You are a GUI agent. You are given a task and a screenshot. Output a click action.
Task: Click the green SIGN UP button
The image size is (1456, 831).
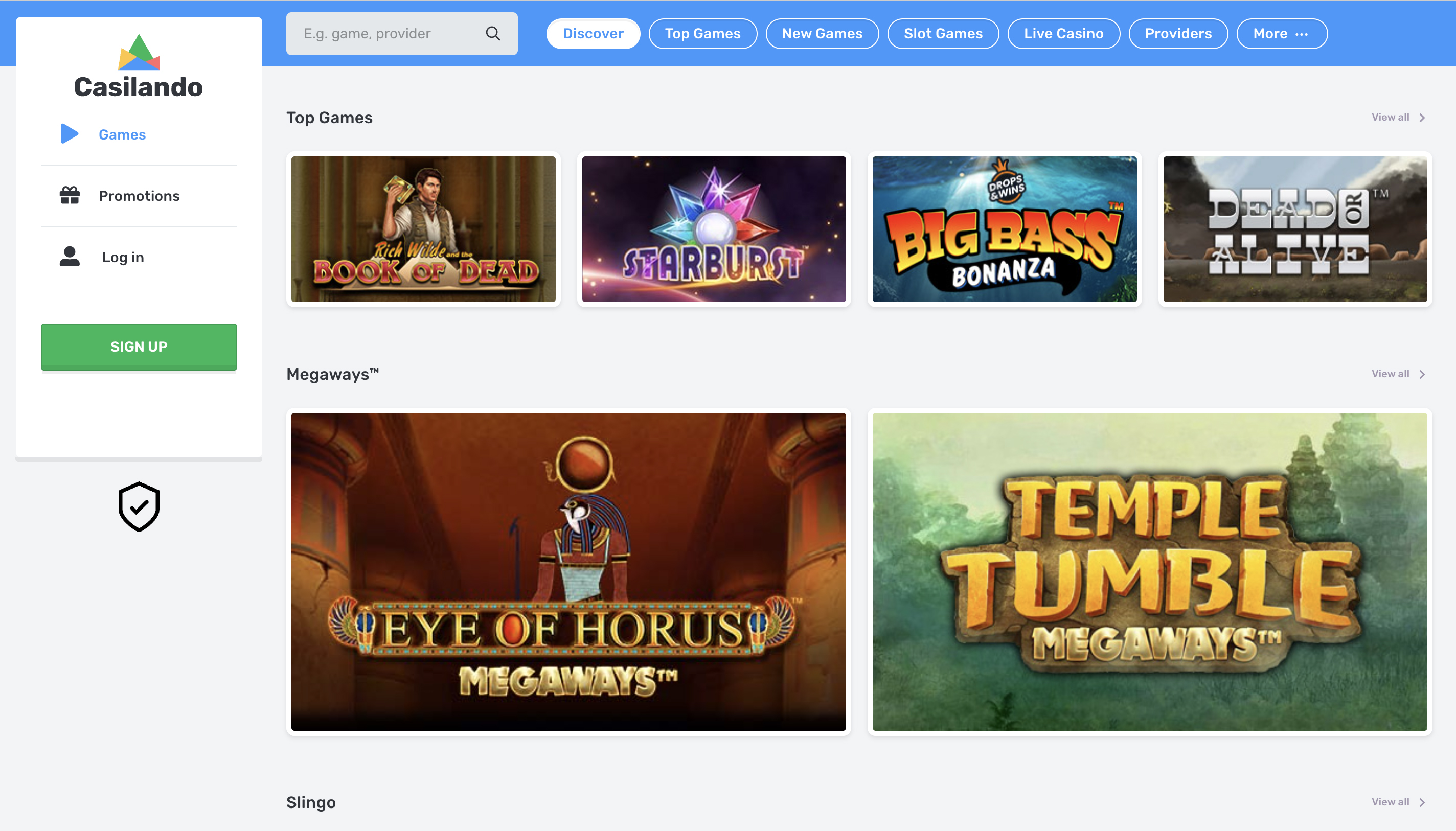[139, 347]
